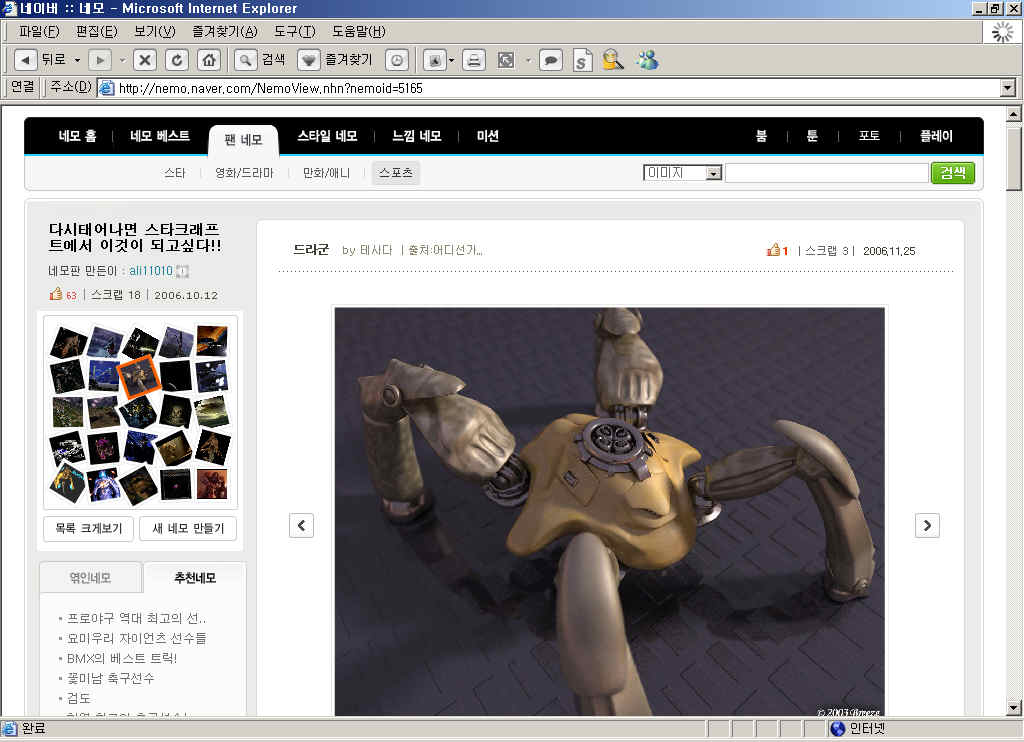
Task: Click the Print toolbar icon
Action: (474, 60)
